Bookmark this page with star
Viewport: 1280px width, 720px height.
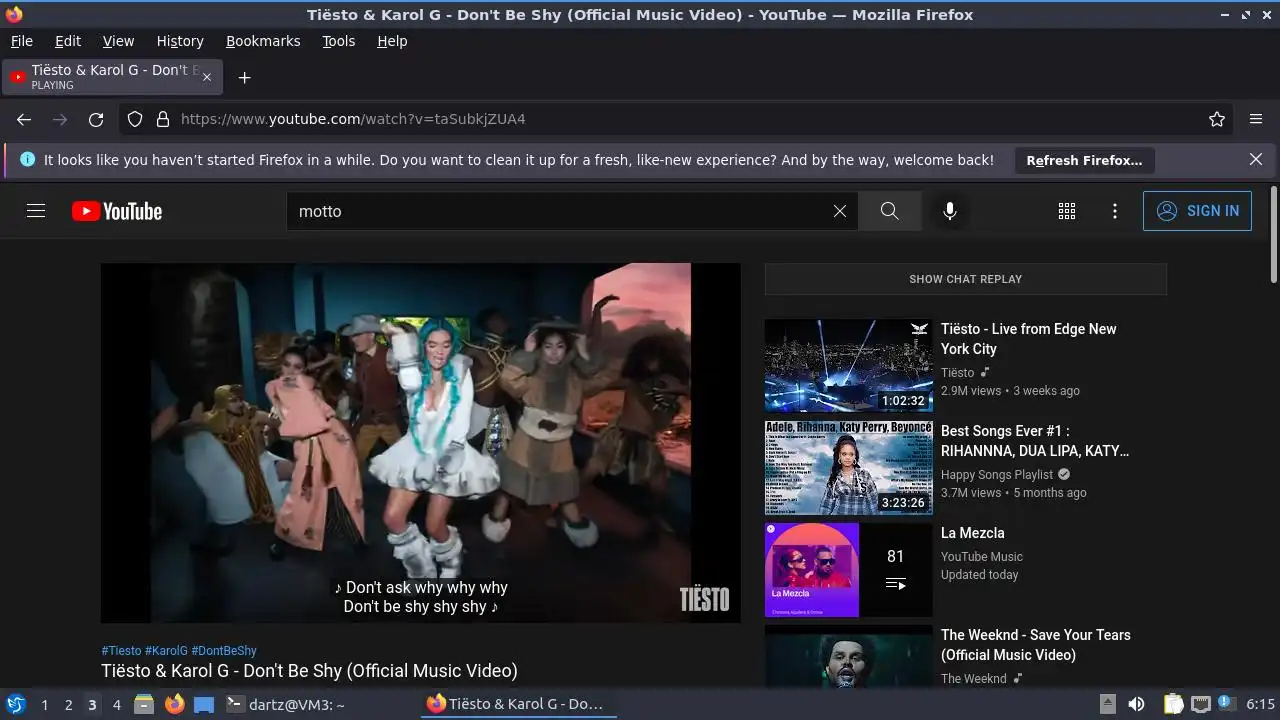(1217, 119)
